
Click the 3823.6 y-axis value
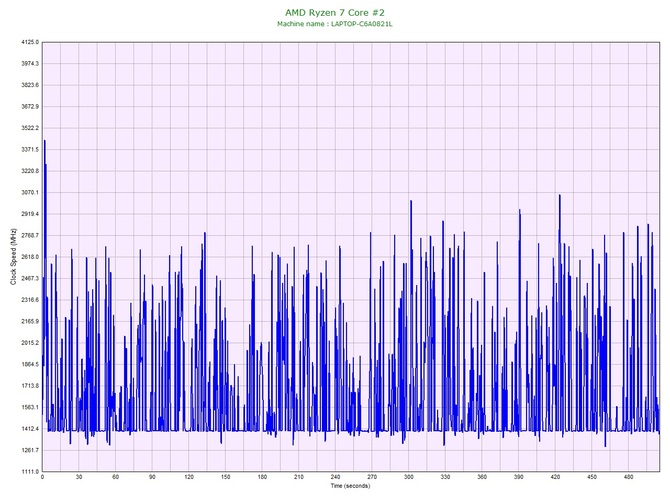[30, 85]
